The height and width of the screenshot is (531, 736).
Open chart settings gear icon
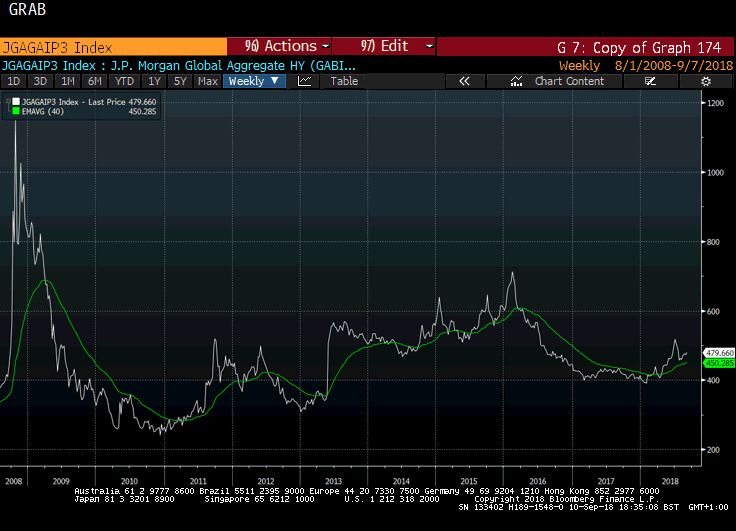[x=706, y=81]
